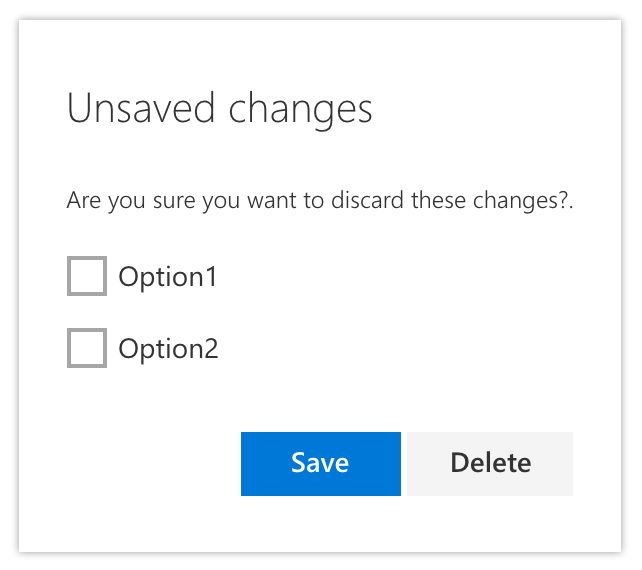Check the Option2 checkbox
Viewport: 642px width, 570px height.
tap(87, 348)
